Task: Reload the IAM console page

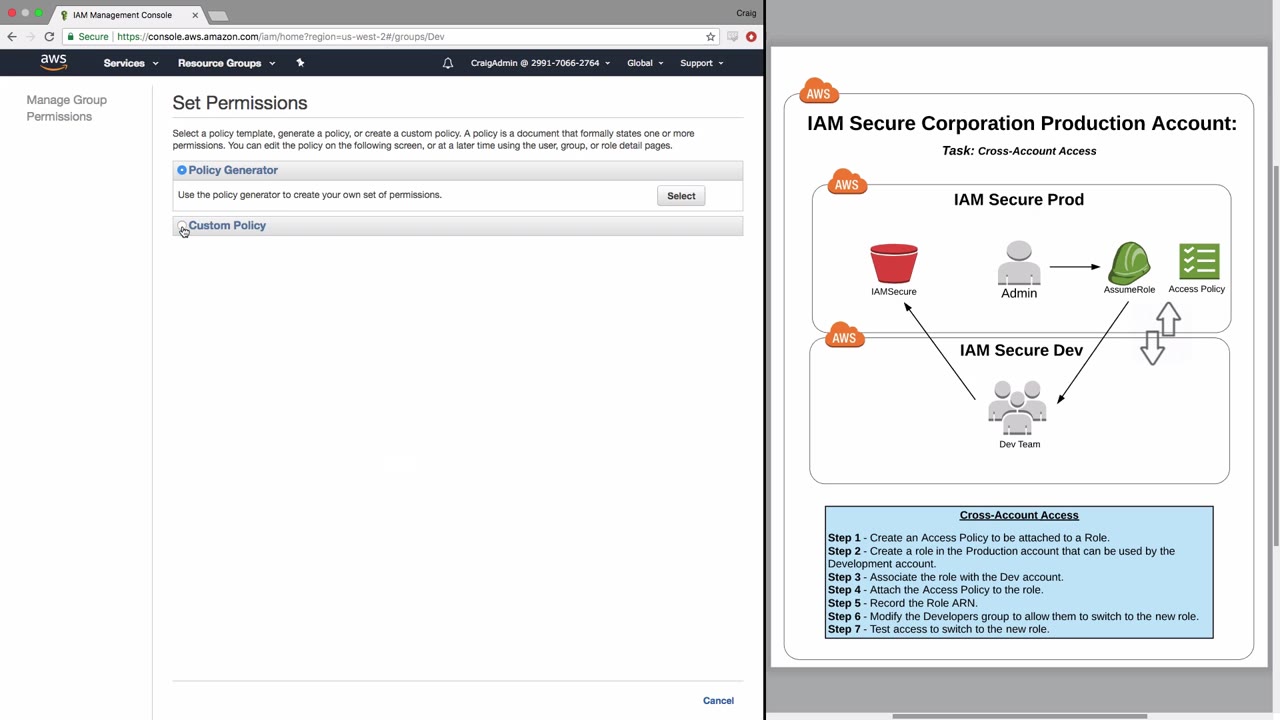Action: [49, 36]
